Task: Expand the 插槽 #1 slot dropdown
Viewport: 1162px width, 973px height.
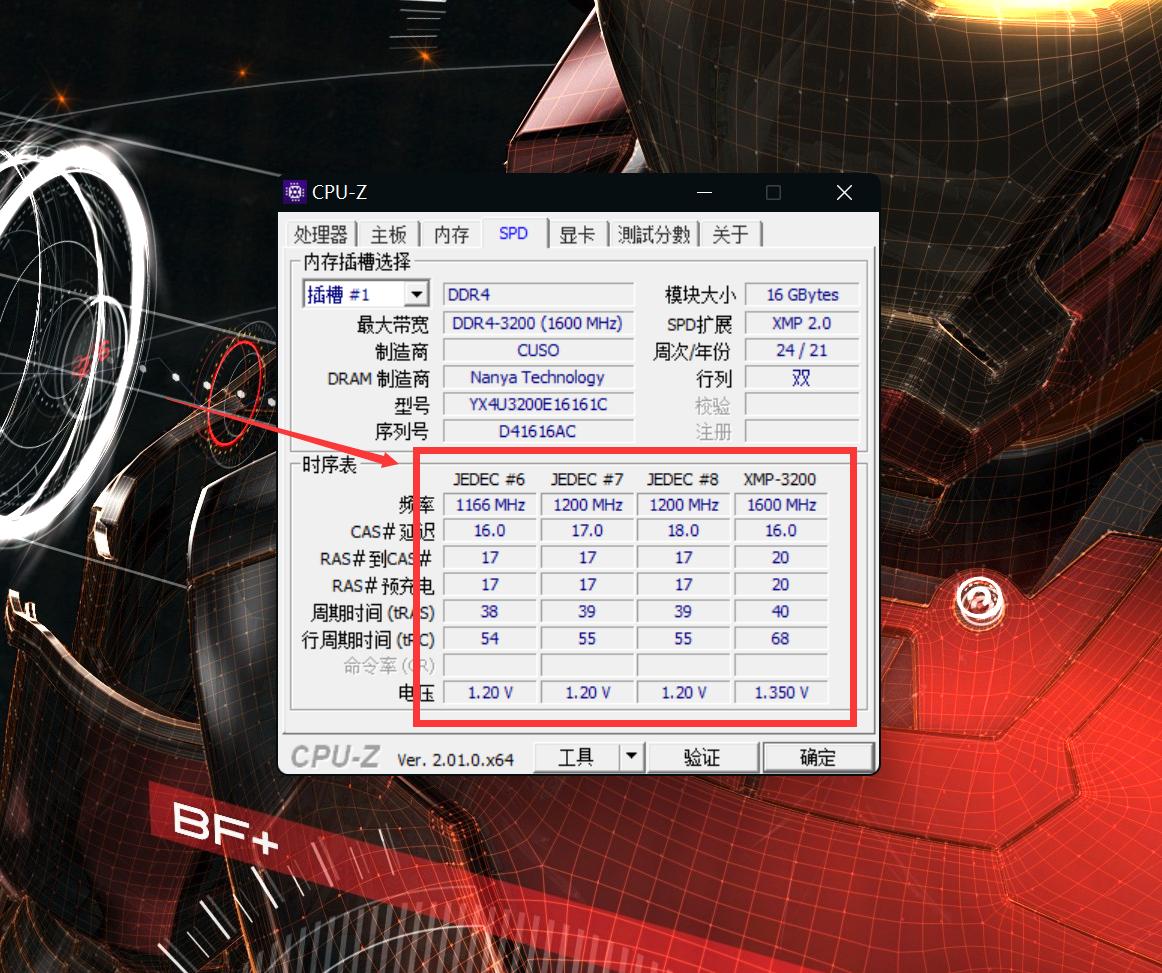Action: [x=416, y=294]
